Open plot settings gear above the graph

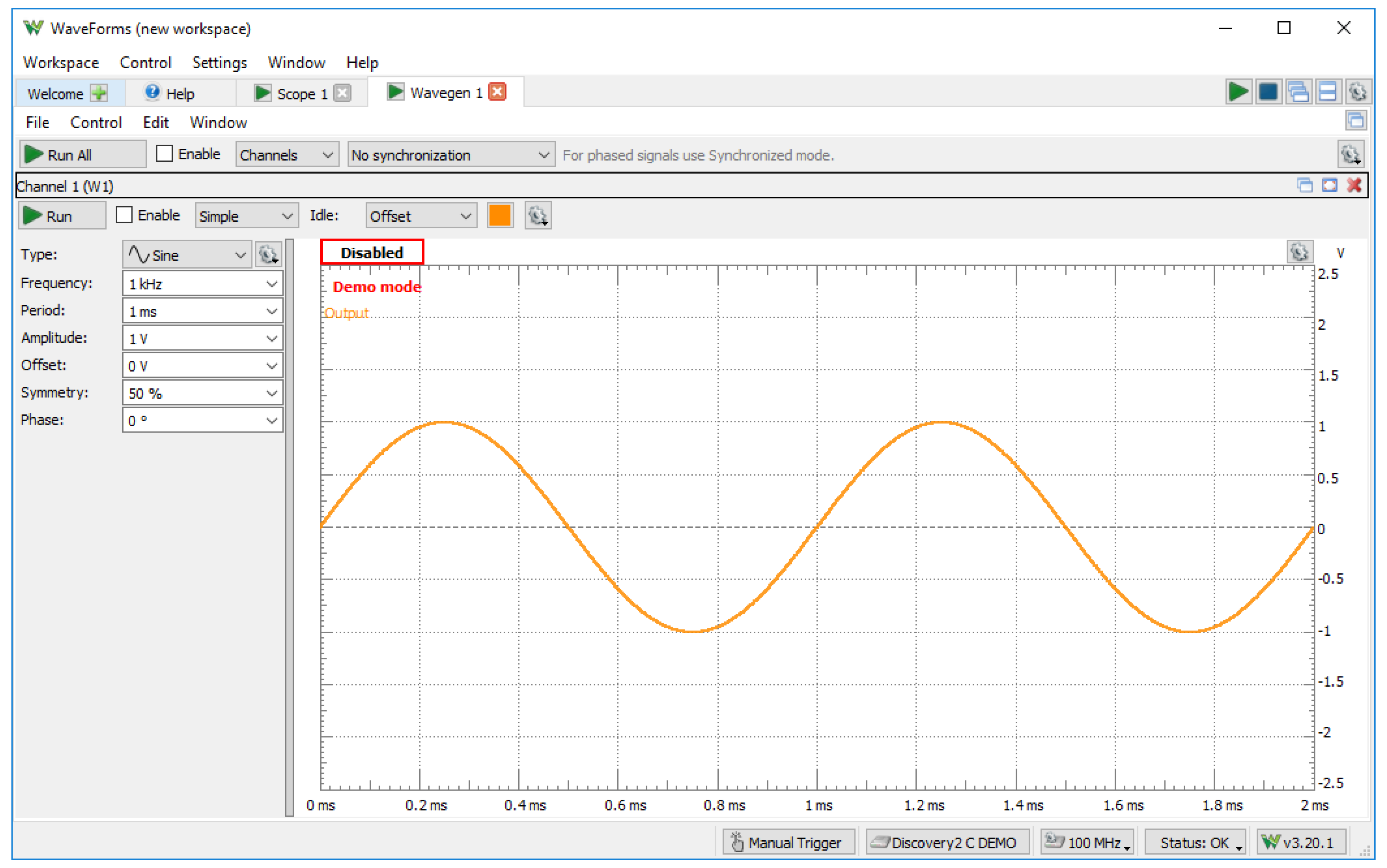tap(1299, 252)
